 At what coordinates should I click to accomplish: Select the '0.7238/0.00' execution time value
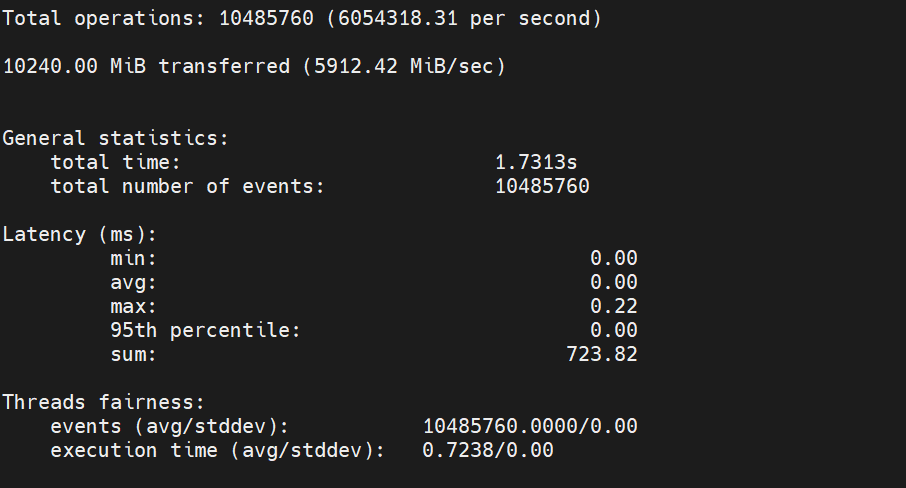488,450
